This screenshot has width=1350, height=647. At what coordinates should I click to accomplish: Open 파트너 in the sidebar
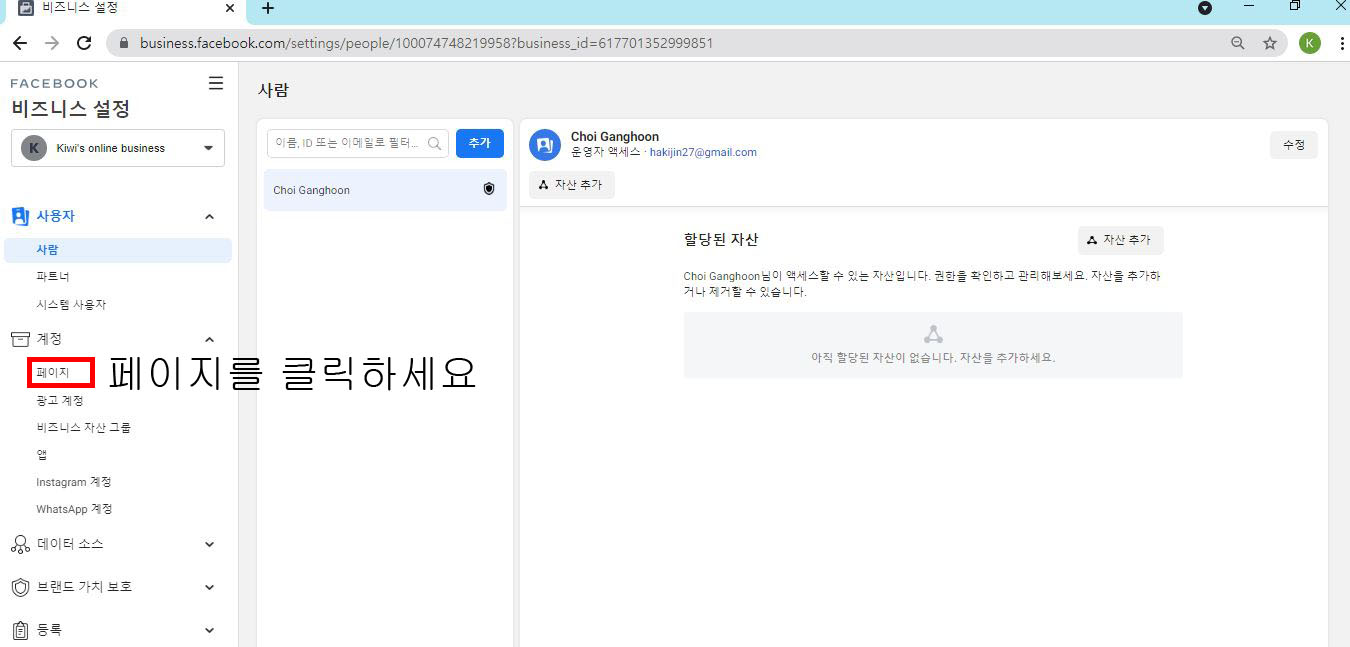[x=53, y=277]
